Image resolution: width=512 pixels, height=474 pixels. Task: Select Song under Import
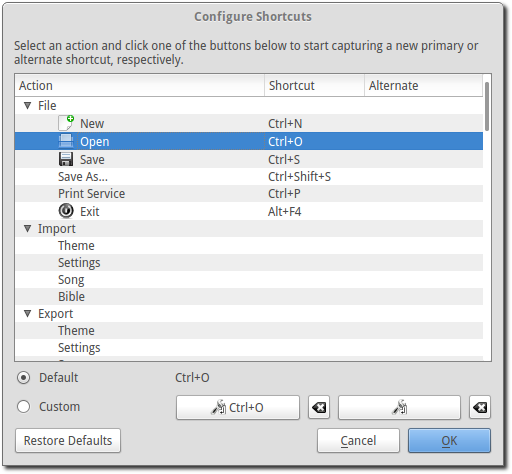(249, 280)
